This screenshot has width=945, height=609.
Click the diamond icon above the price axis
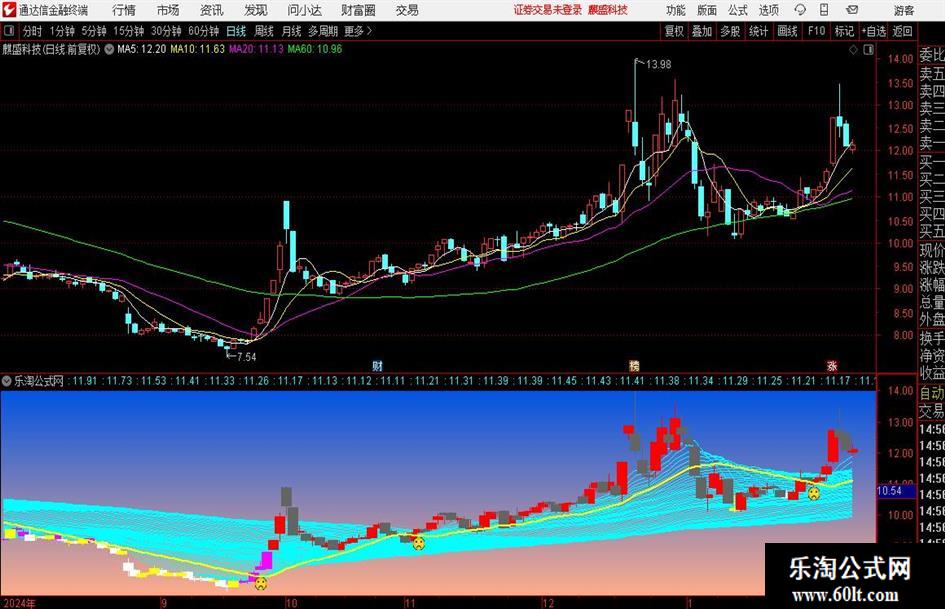(x=853, y=50)
